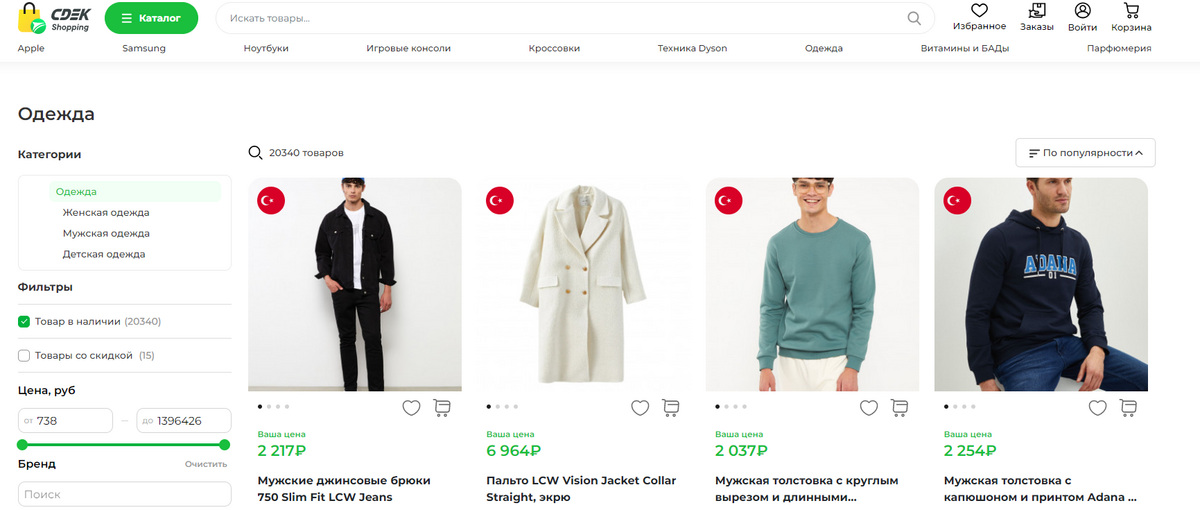Select Женская одежда category

click(x=106, y=212)
